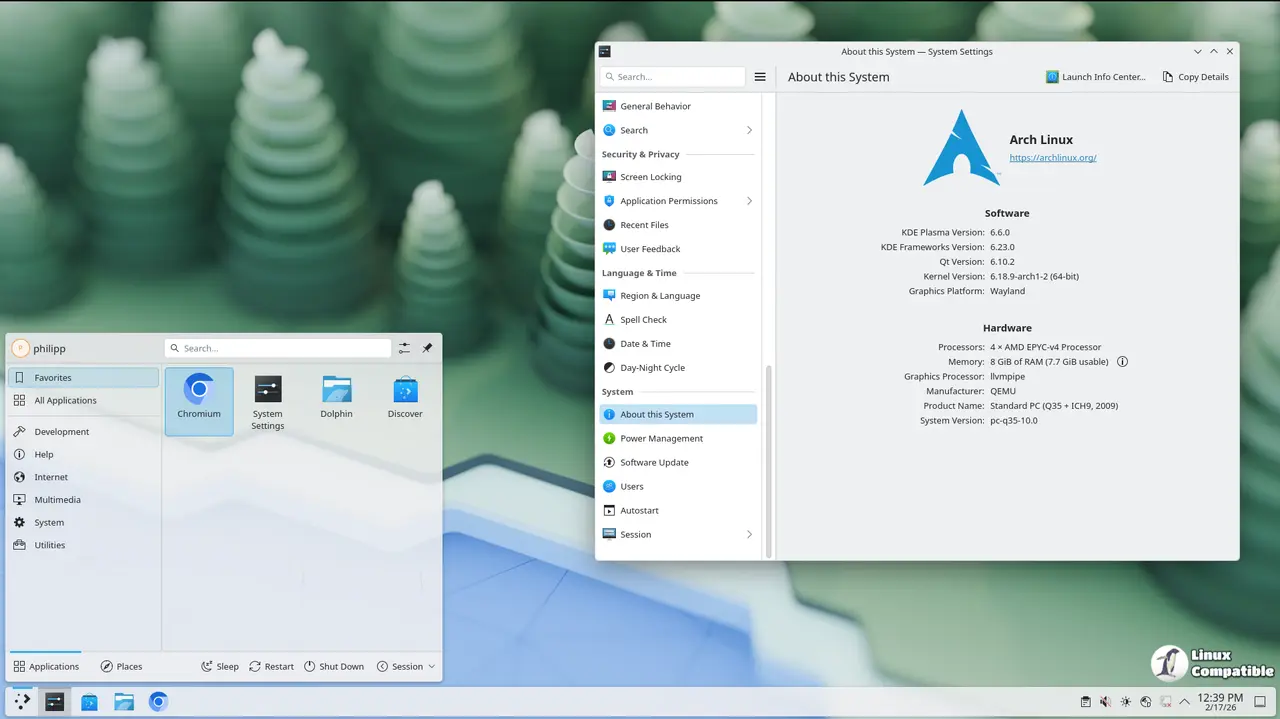
Task: Click the muted audio volume tray icon
Action: [x=1105, y=702]
